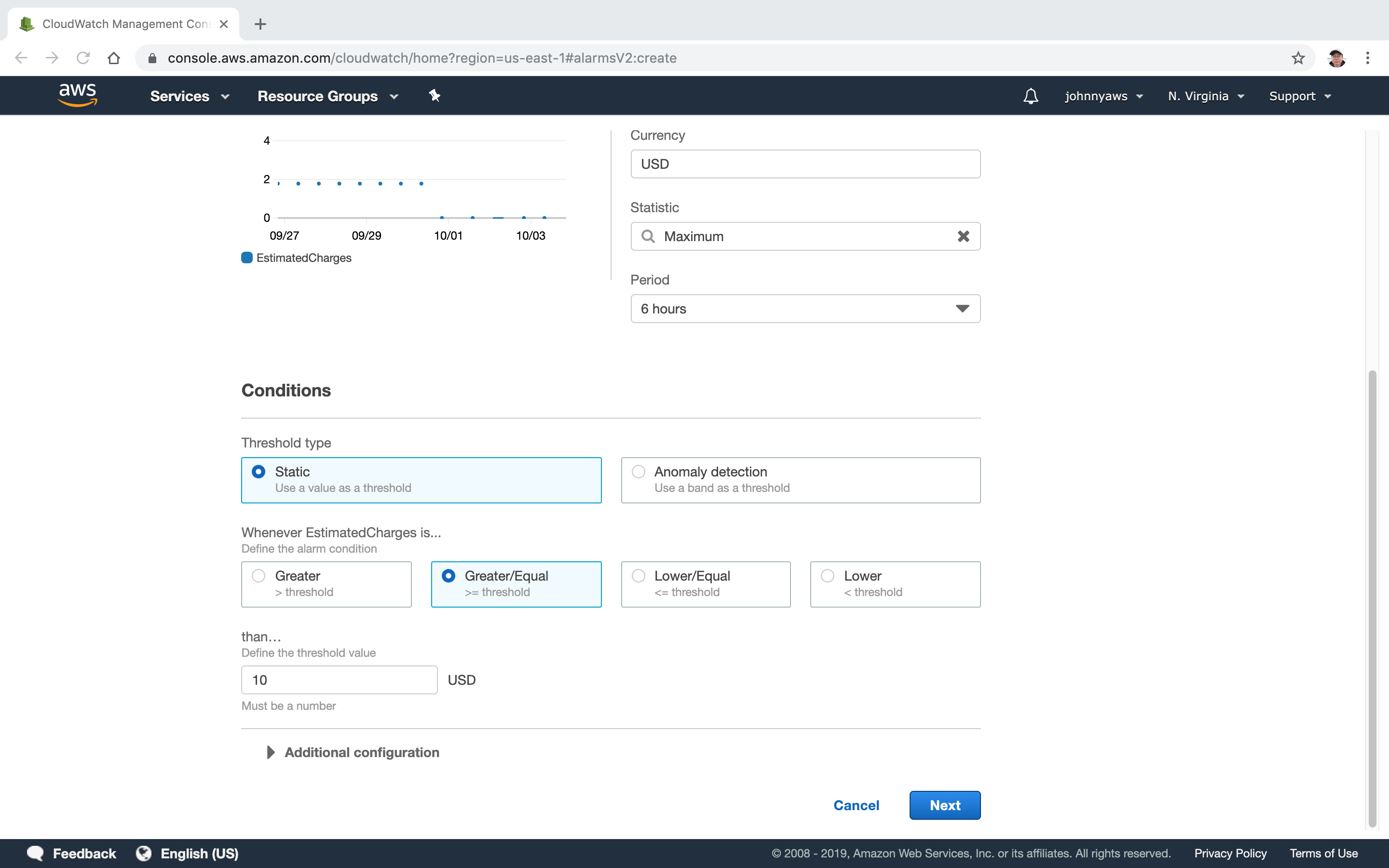The image size is (1389, 868).
Task: Choose the Lower condition option
Action: (895, 584)
